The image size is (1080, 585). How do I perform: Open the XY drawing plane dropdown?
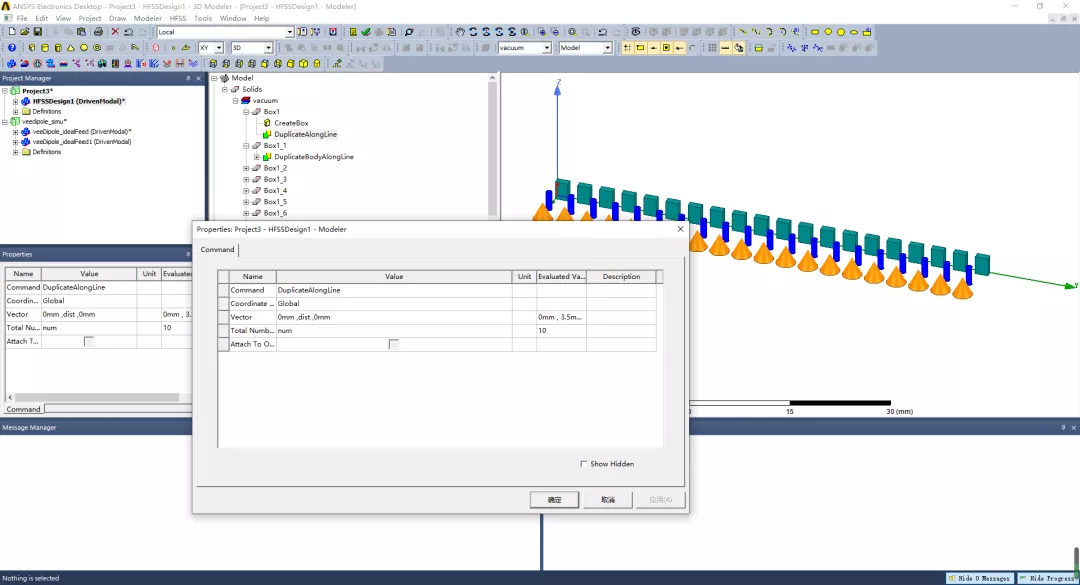pos(218,48)
